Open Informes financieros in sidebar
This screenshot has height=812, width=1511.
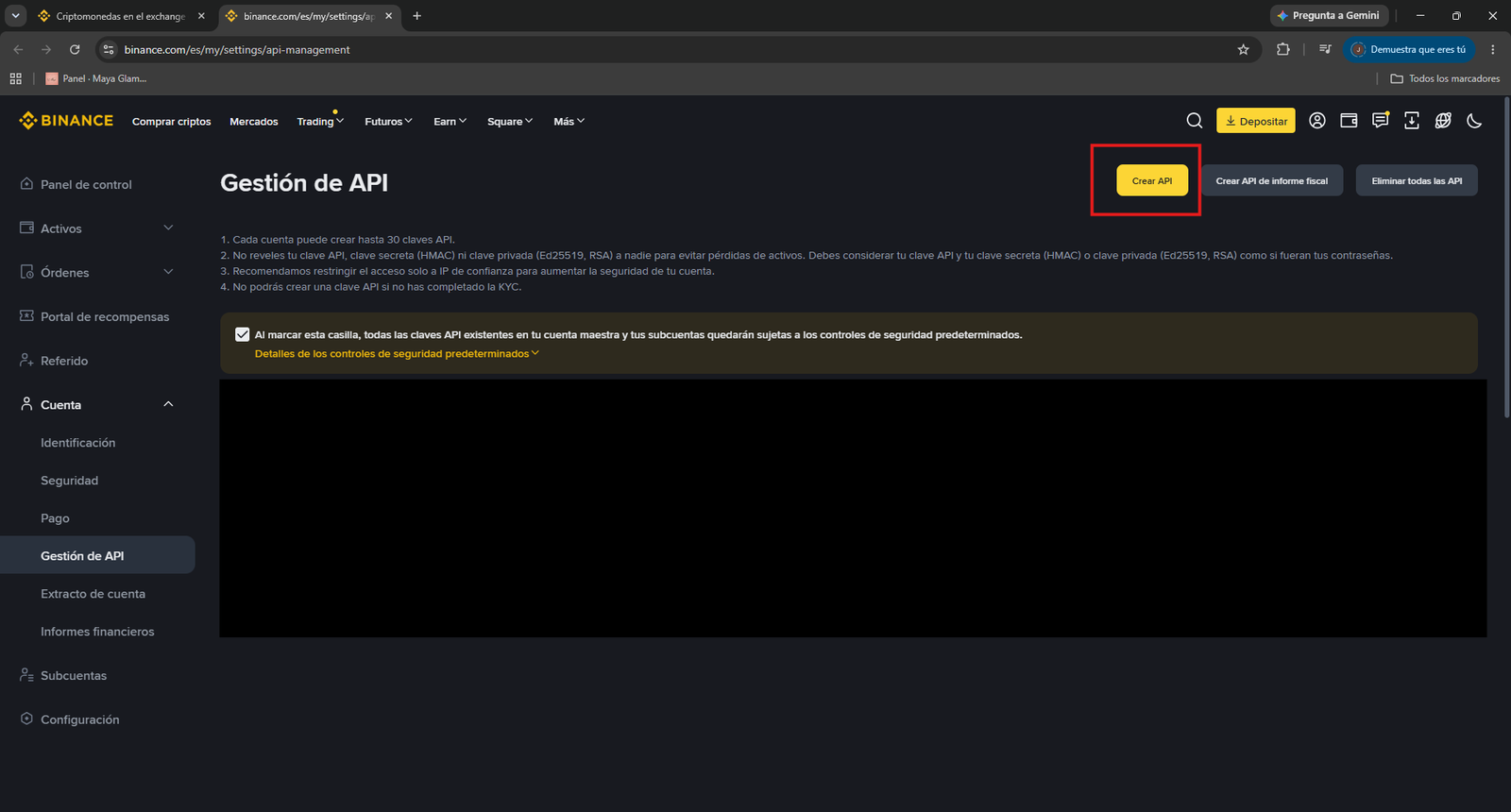[x=97, y=631]
